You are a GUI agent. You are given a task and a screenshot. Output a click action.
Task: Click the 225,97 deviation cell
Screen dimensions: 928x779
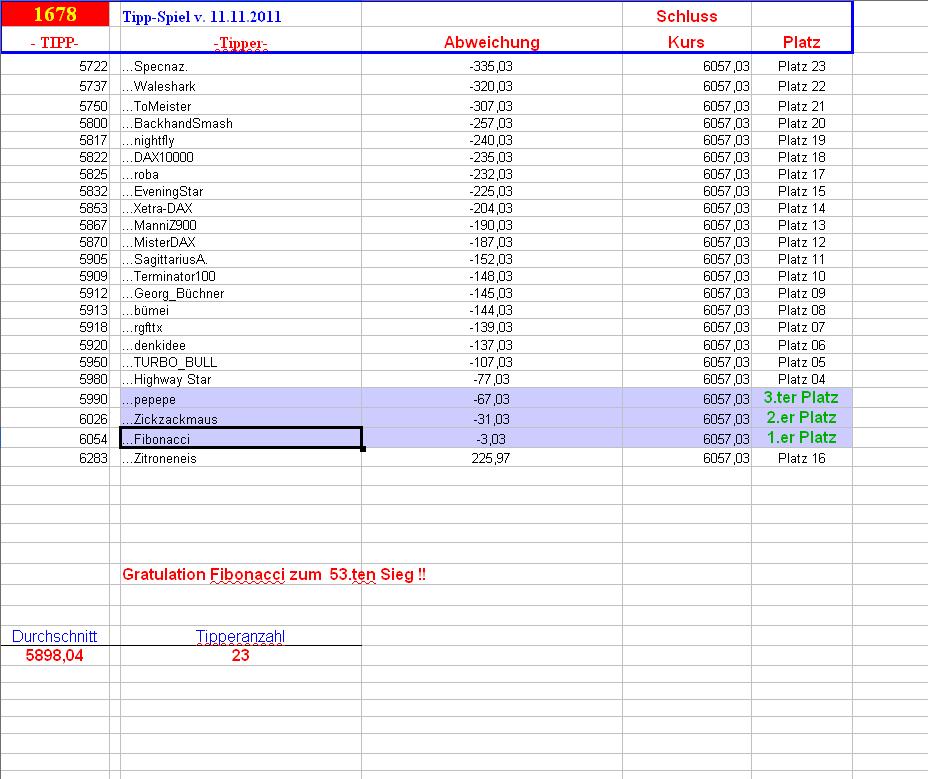coord(491,458)
